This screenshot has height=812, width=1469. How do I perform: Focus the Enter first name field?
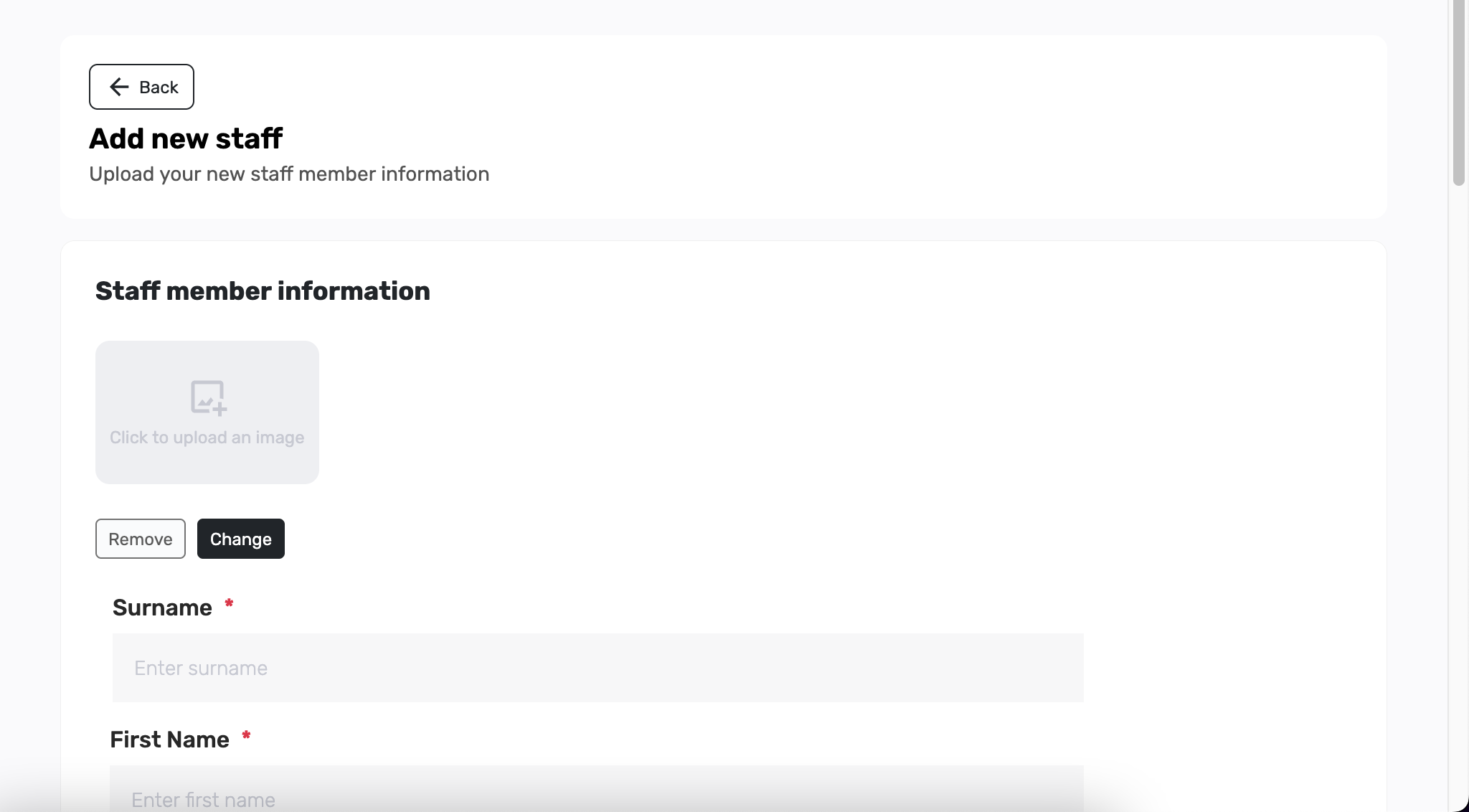click(596, 789)
